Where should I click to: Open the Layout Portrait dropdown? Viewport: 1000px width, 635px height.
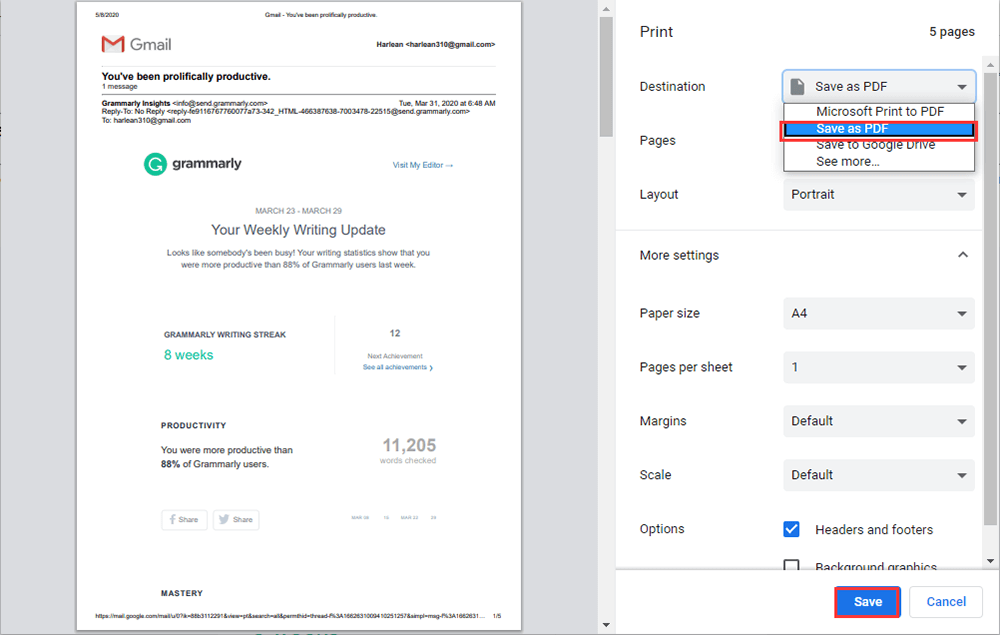(x=879, y=194)
